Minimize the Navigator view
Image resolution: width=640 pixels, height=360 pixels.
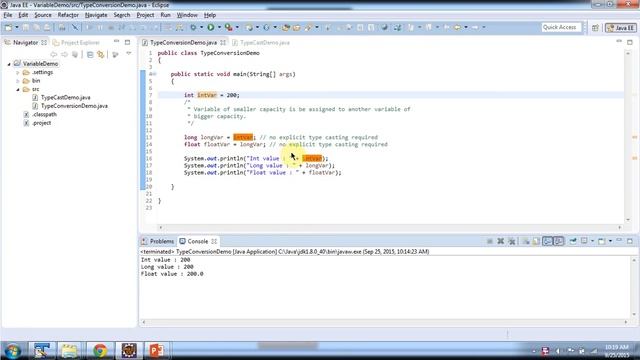pyautogui.click(x=116, y=42)
